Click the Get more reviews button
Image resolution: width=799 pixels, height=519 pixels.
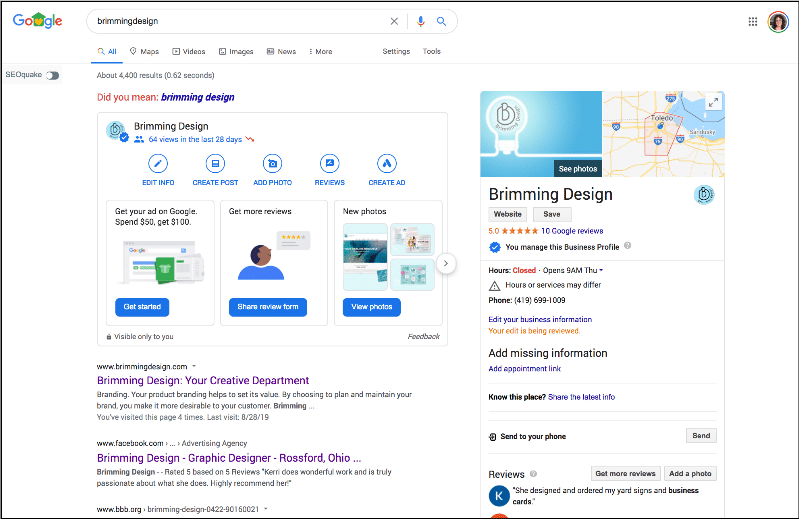click(626, 474)
